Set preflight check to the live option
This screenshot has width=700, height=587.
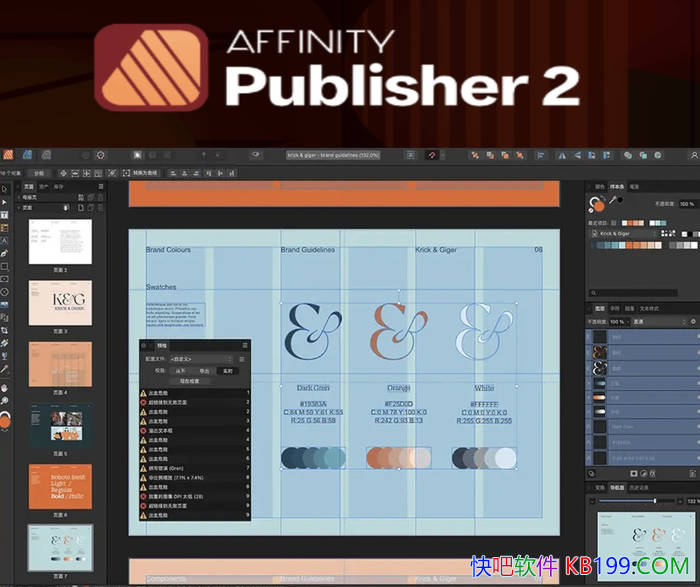(228, 371)
